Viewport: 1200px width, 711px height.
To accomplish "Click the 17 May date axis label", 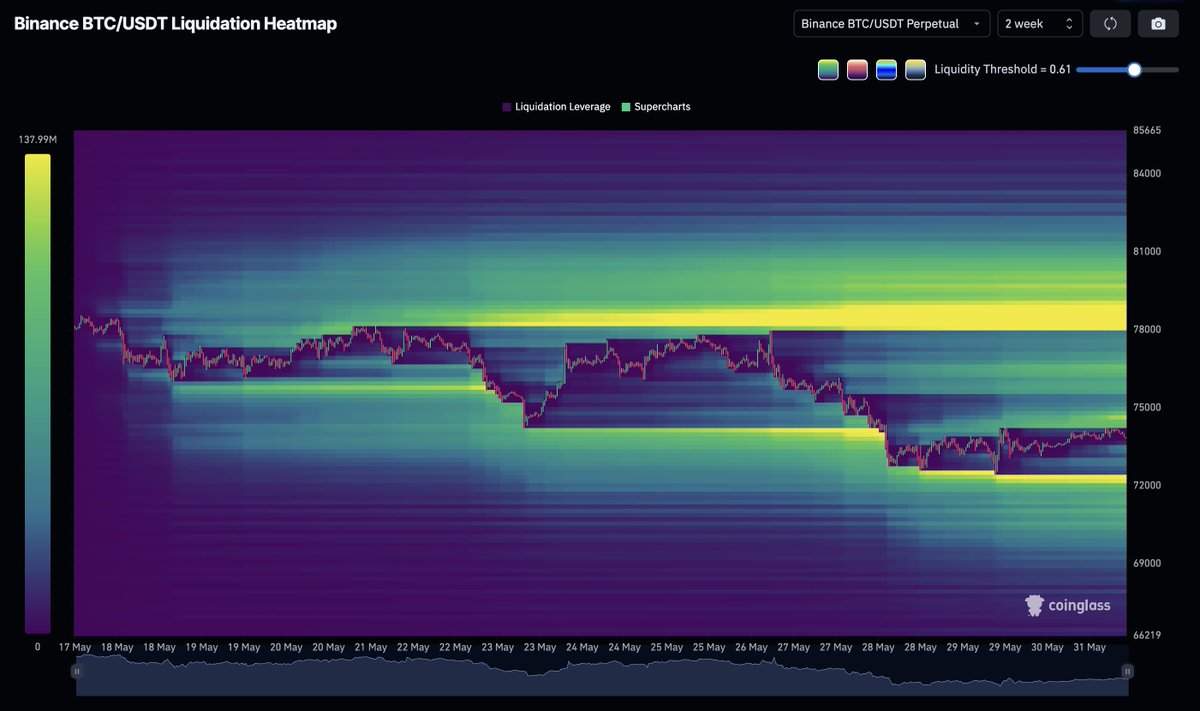I will (75, 647).
